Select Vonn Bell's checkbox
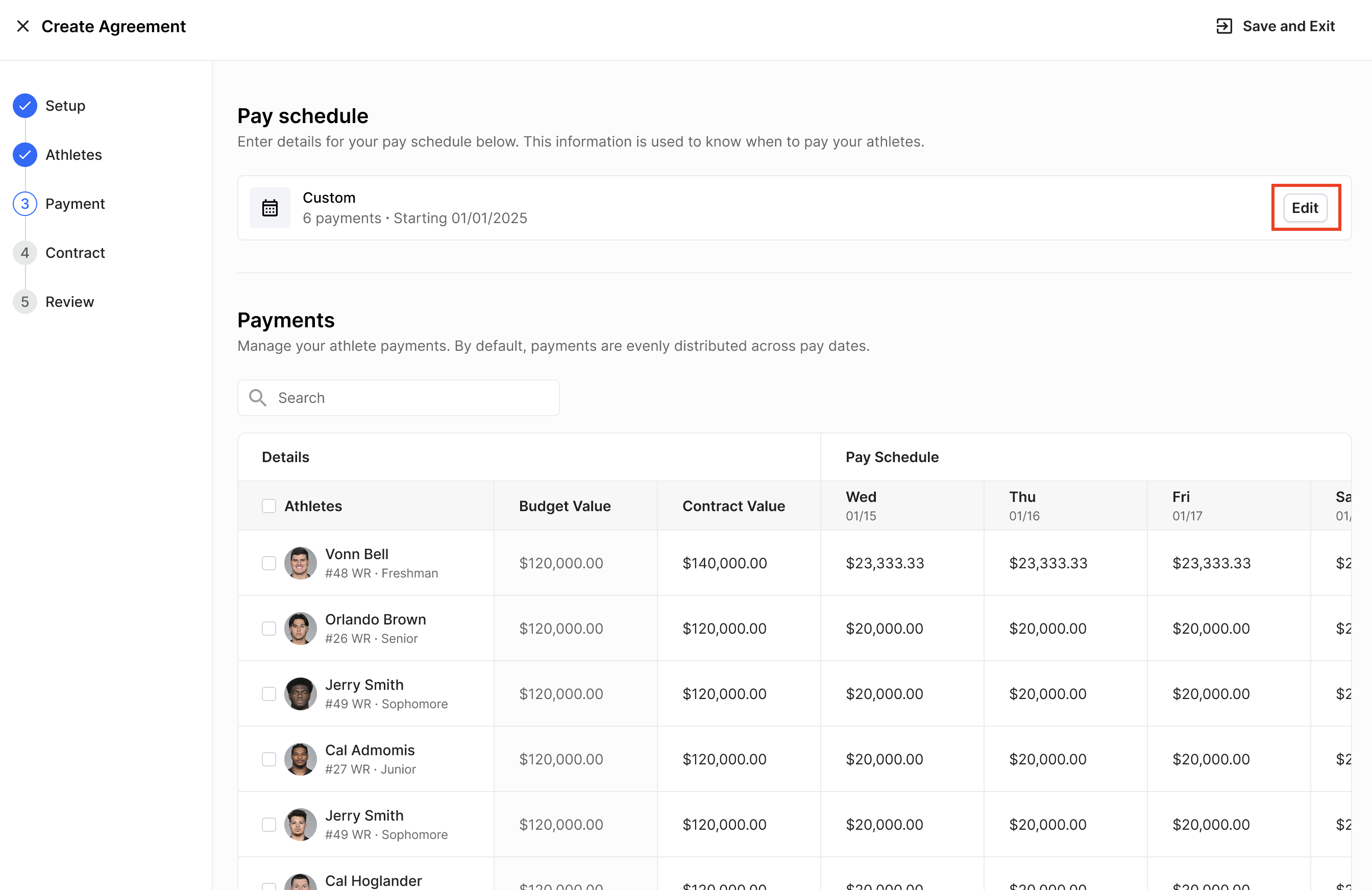This screenshot has width=1372, height=890. (x=268, y=563)
